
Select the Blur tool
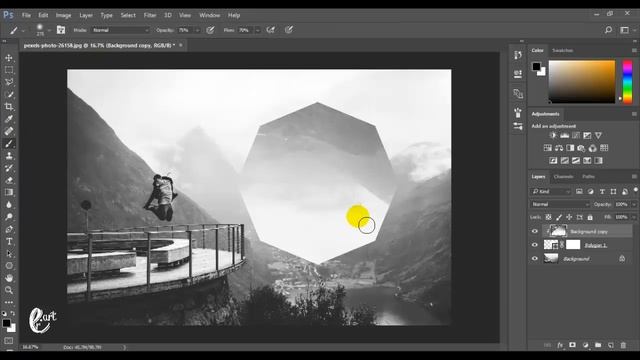tap(9, 204)
